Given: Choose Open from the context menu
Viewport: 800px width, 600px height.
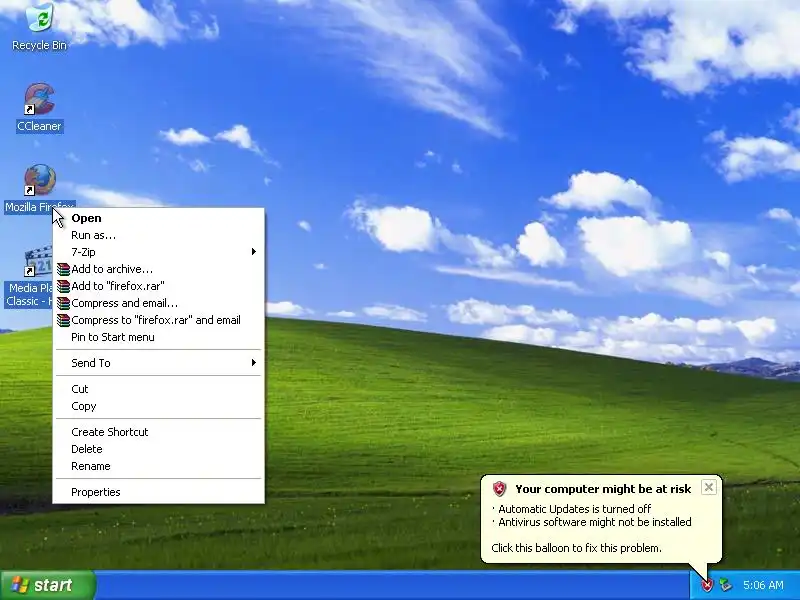Looking at the screenshot, I should [159, 218].
